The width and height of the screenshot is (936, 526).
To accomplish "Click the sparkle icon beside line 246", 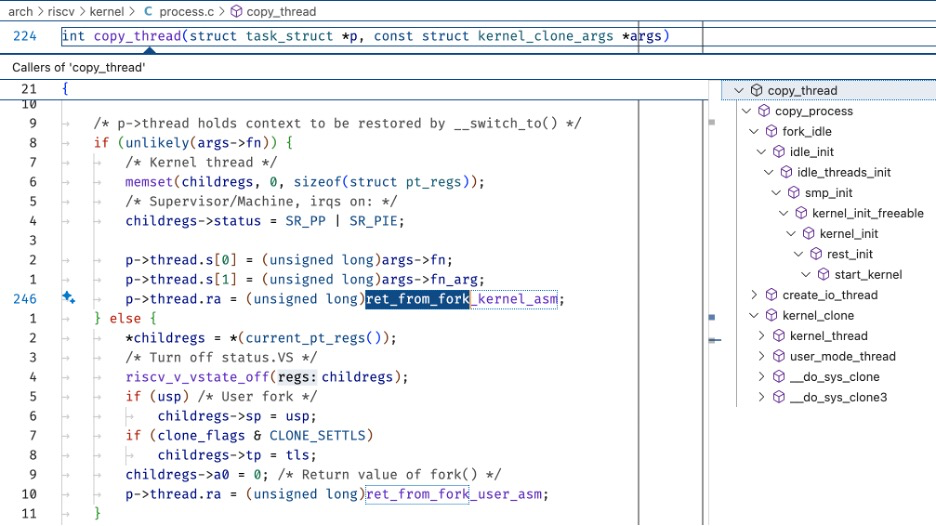I will [x=69, y=298].
